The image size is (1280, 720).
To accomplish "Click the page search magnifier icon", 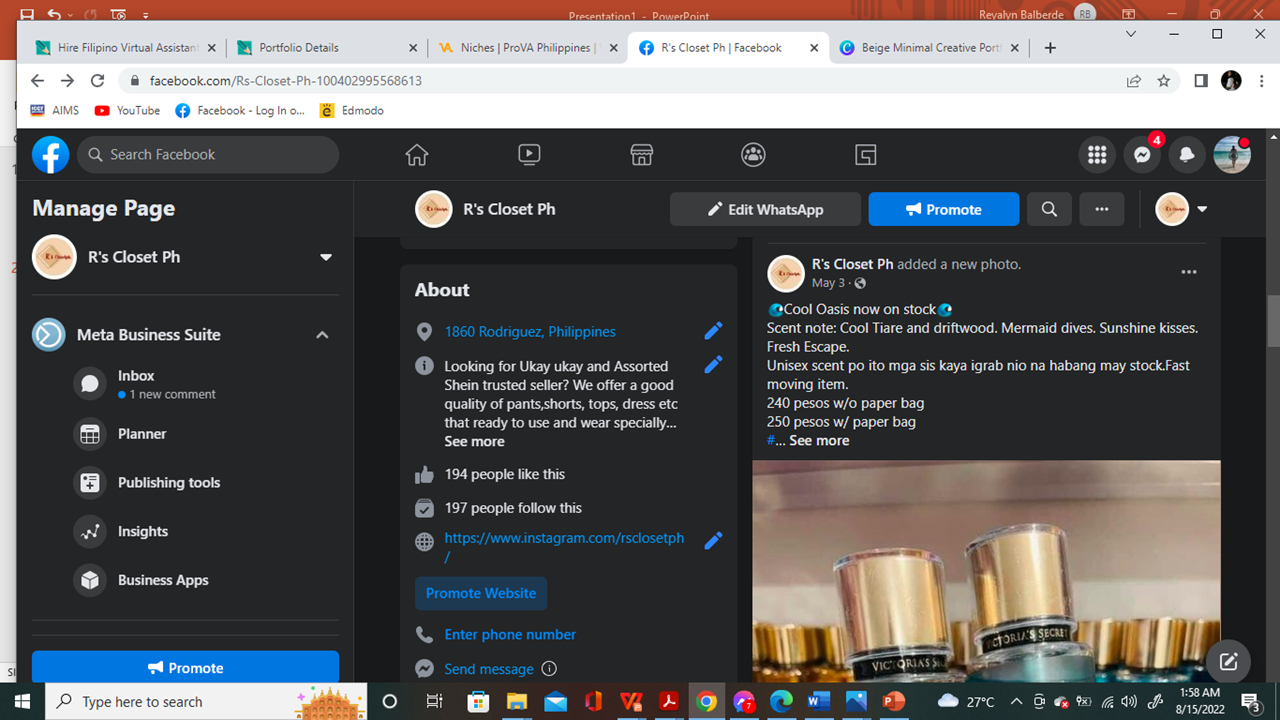I will click(x=1049, y=209).
